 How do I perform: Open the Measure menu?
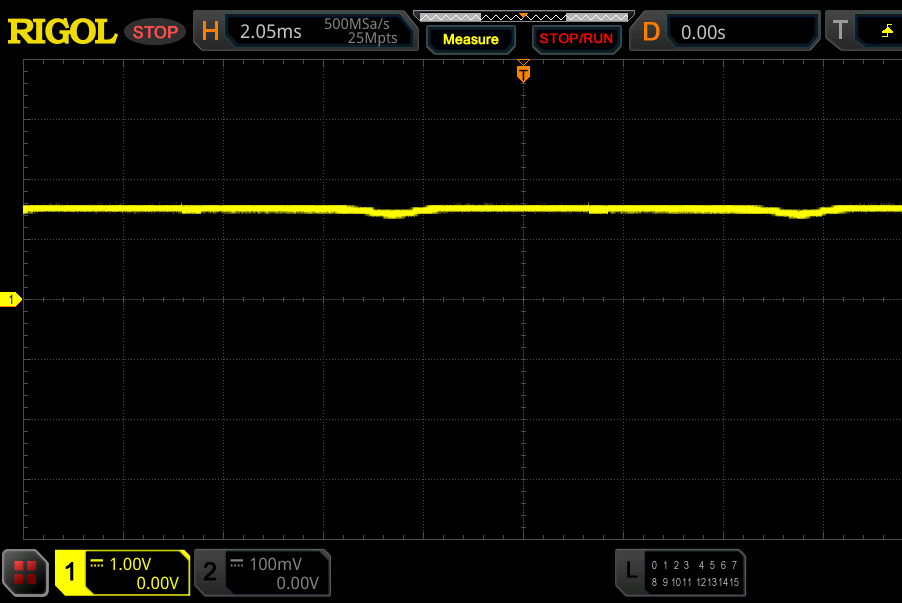click(471, 39)
